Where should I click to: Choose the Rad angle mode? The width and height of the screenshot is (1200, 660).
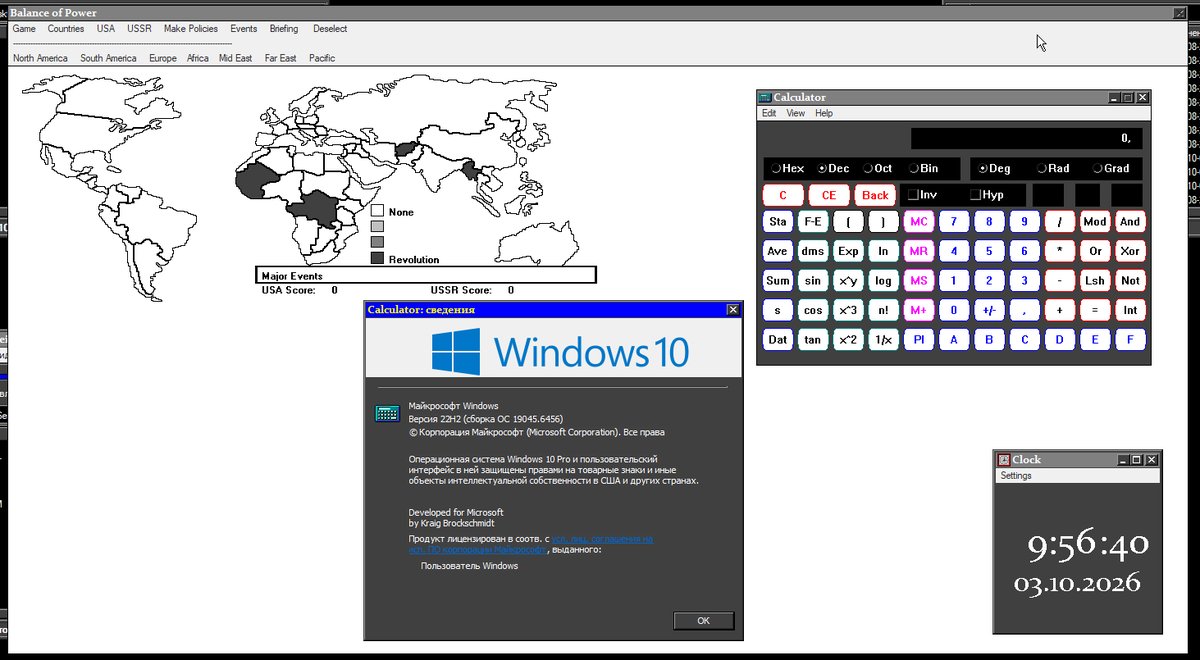tap(1053, 169)
